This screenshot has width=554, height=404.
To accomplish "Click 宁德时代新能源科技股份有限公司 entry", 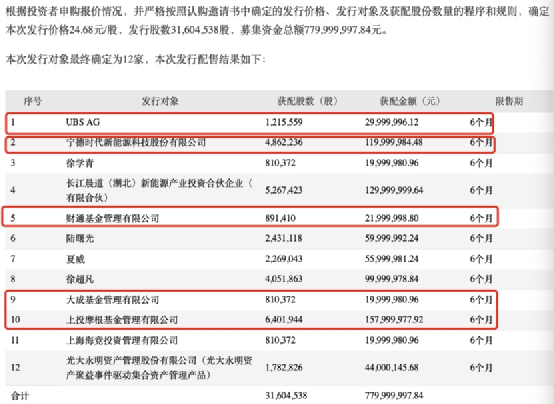I will coord(136,143).
